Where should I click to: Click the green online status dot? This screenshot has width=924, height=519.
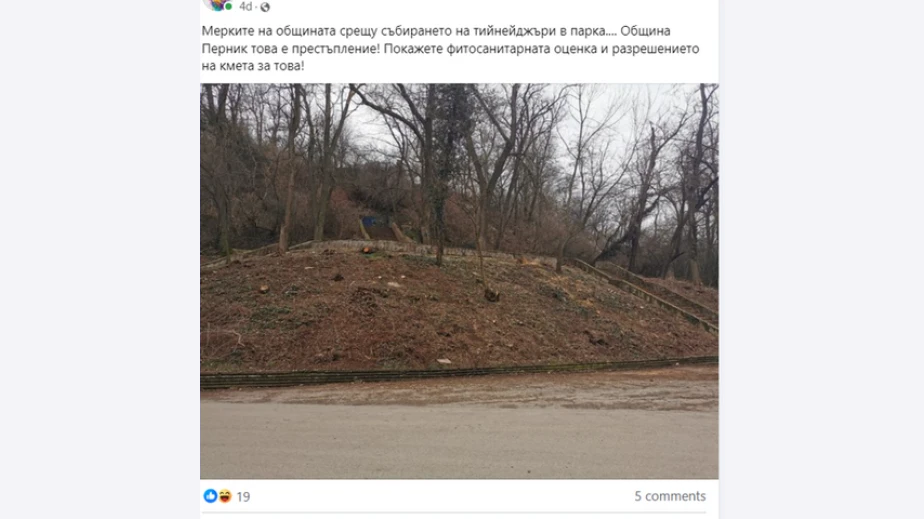coord(229,7)
